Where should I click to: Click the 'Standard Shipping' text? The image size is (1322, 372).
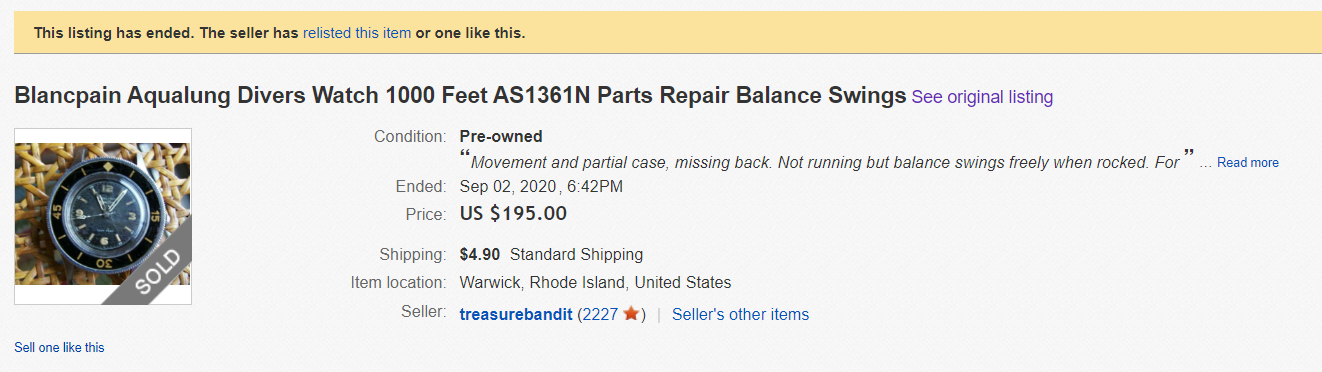(576, 254)
